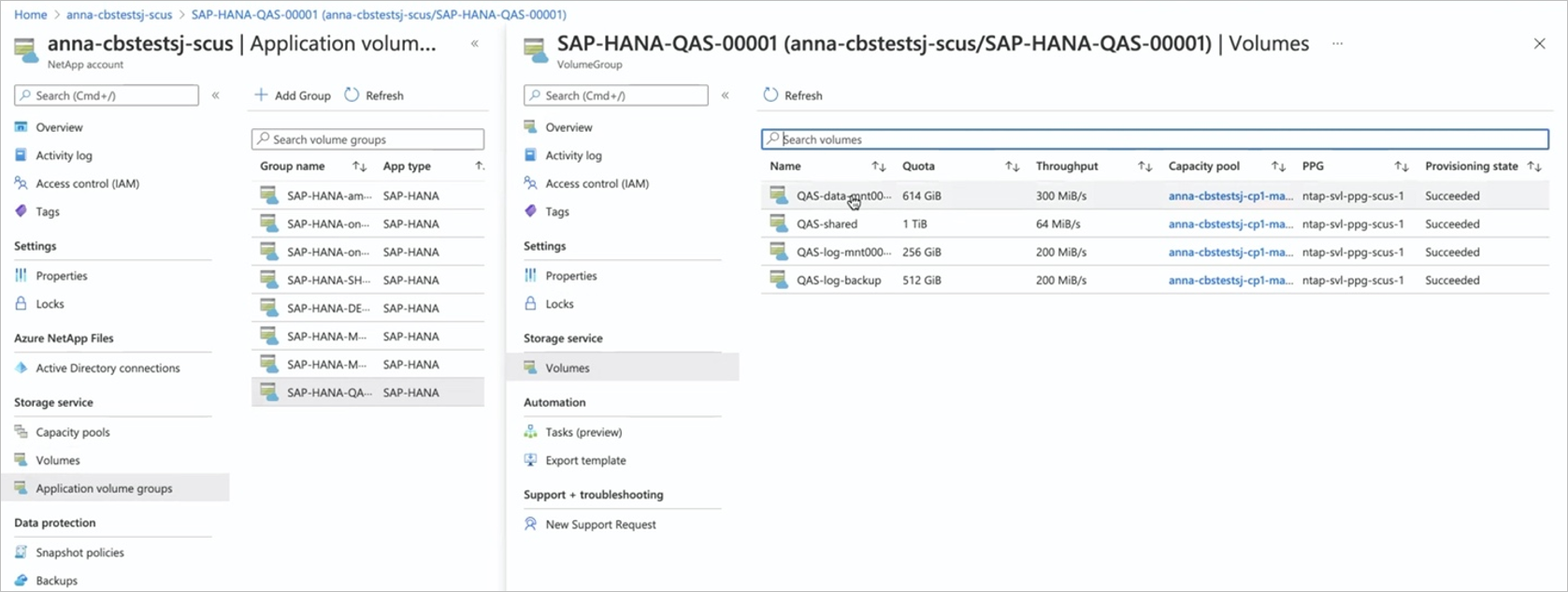This screenshot has height=592, width=1568.
Task: Open Properties in NetApp account menu
Action: 62,276
